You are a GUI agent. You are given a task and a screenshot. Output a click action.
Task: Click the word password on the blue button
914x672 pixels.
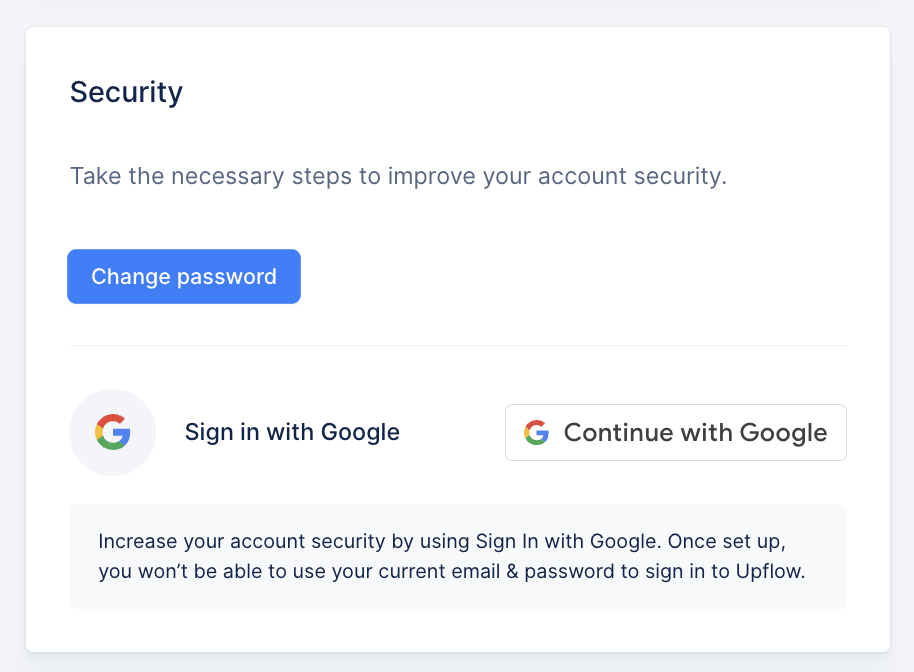coord(227,277)
